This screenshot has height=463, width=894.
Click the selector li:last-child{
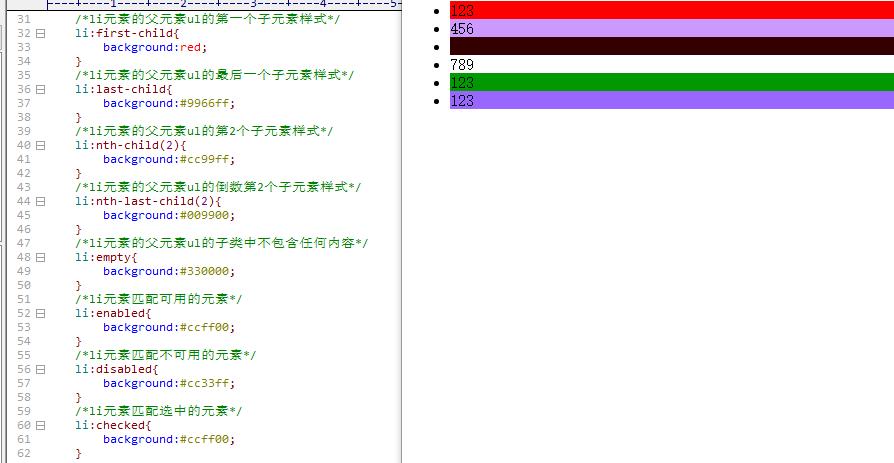point(124,90)
